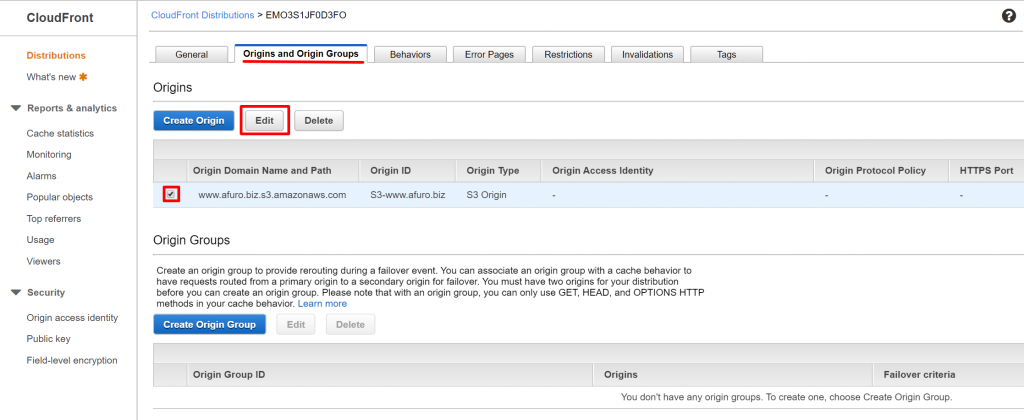The image size is (1024, 420).
Task: Click the disabled Edit button under Origin Groups
Action: [x=296, y=324]
